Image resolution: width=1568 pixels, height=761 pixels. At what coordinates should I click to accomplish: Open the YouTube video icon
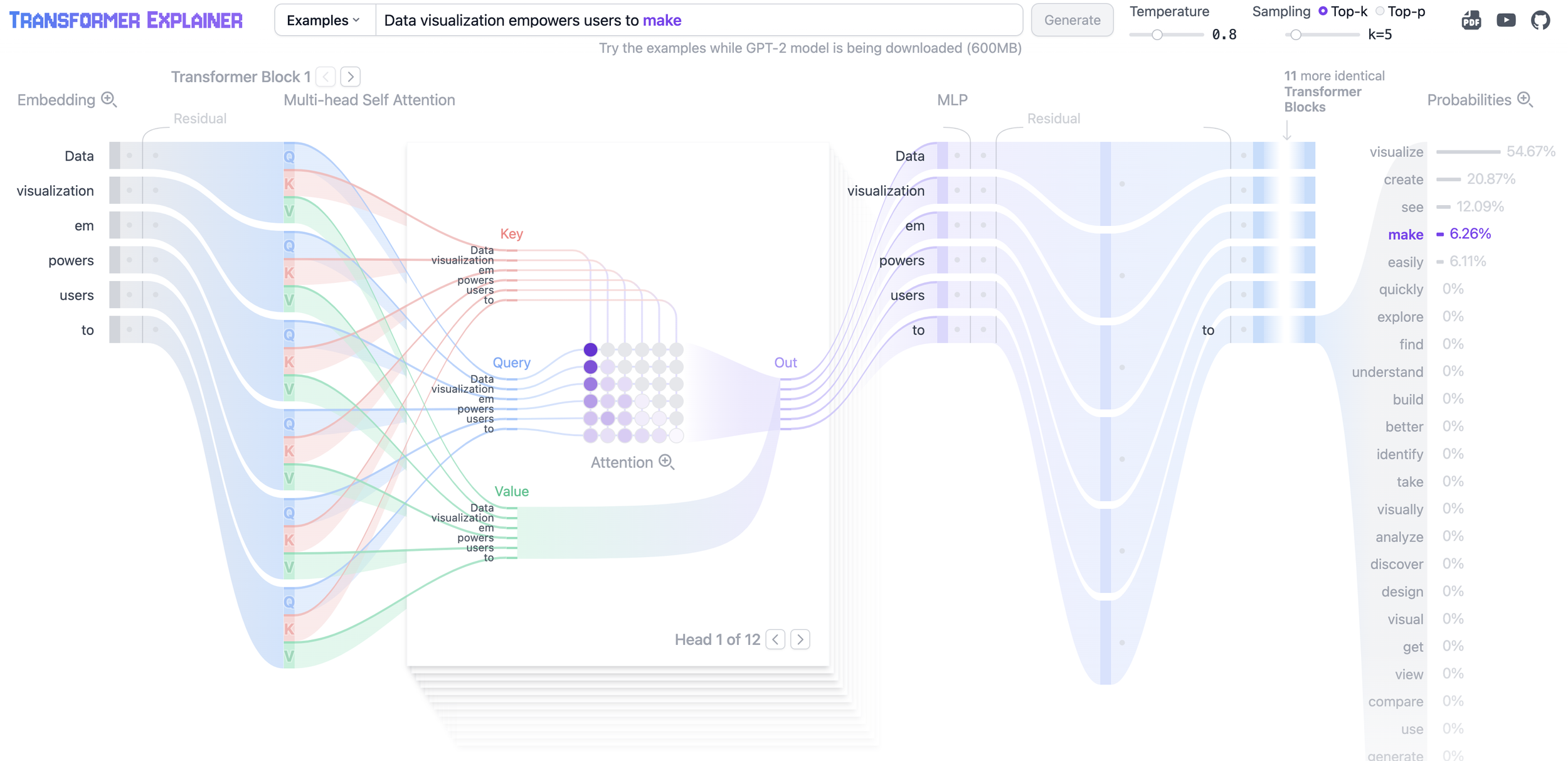coord(1506,21)
